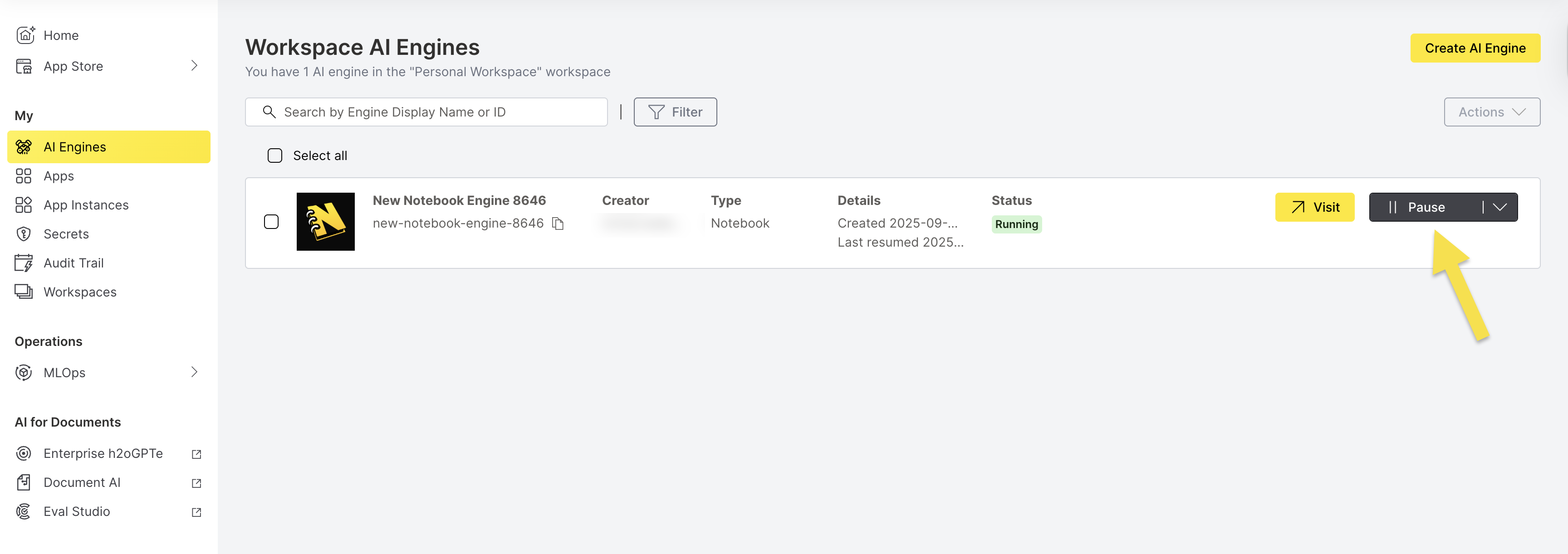Open the Secrets shield icon

(x=24, y=234)
